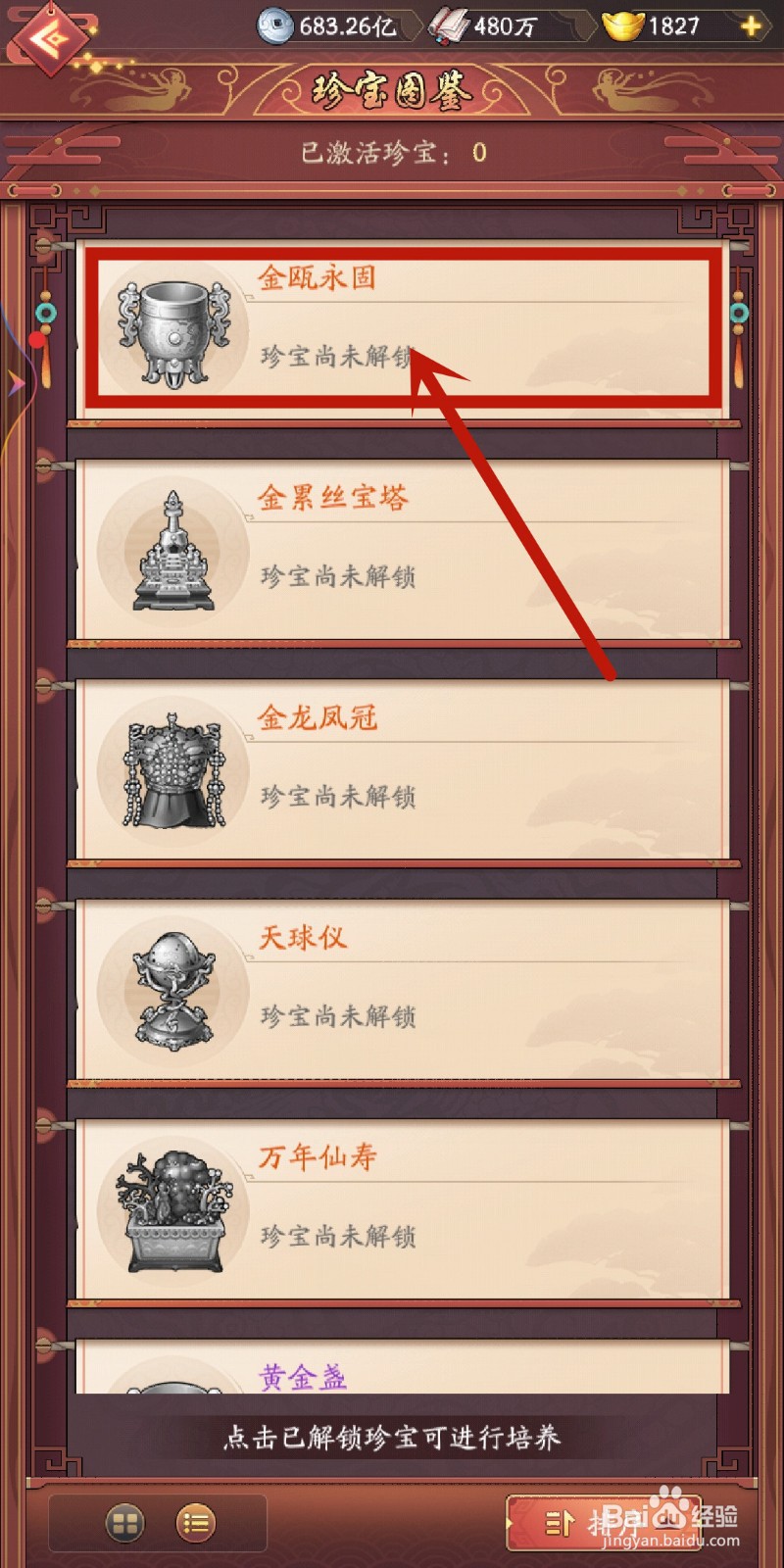Expand the left side arrow tab
The width and height of the screenshot is (784, 1568).
[x=15, y=383]
